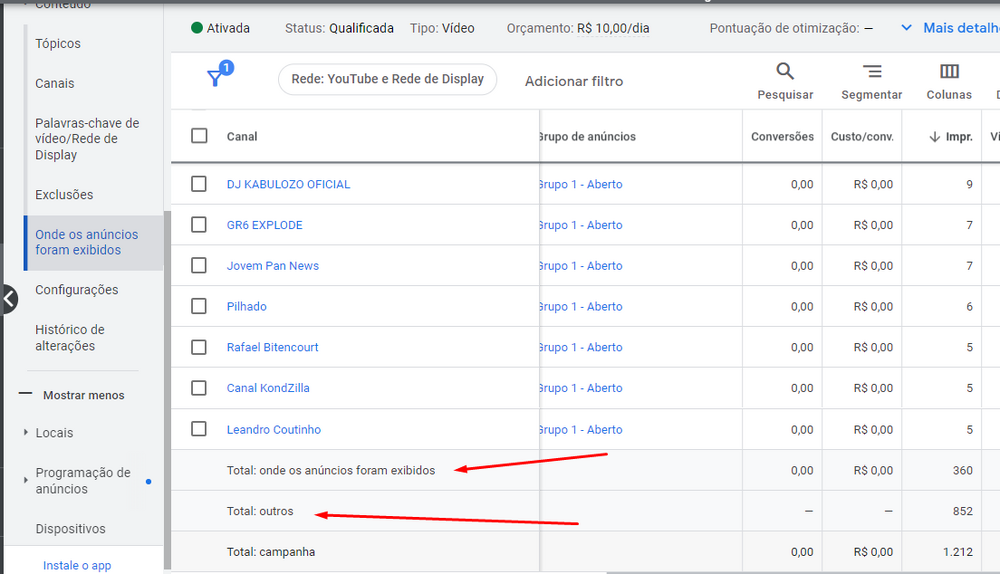Open the Exclusões menu item
Screen dimensions: 1000x574
click(x=64, y=195)
